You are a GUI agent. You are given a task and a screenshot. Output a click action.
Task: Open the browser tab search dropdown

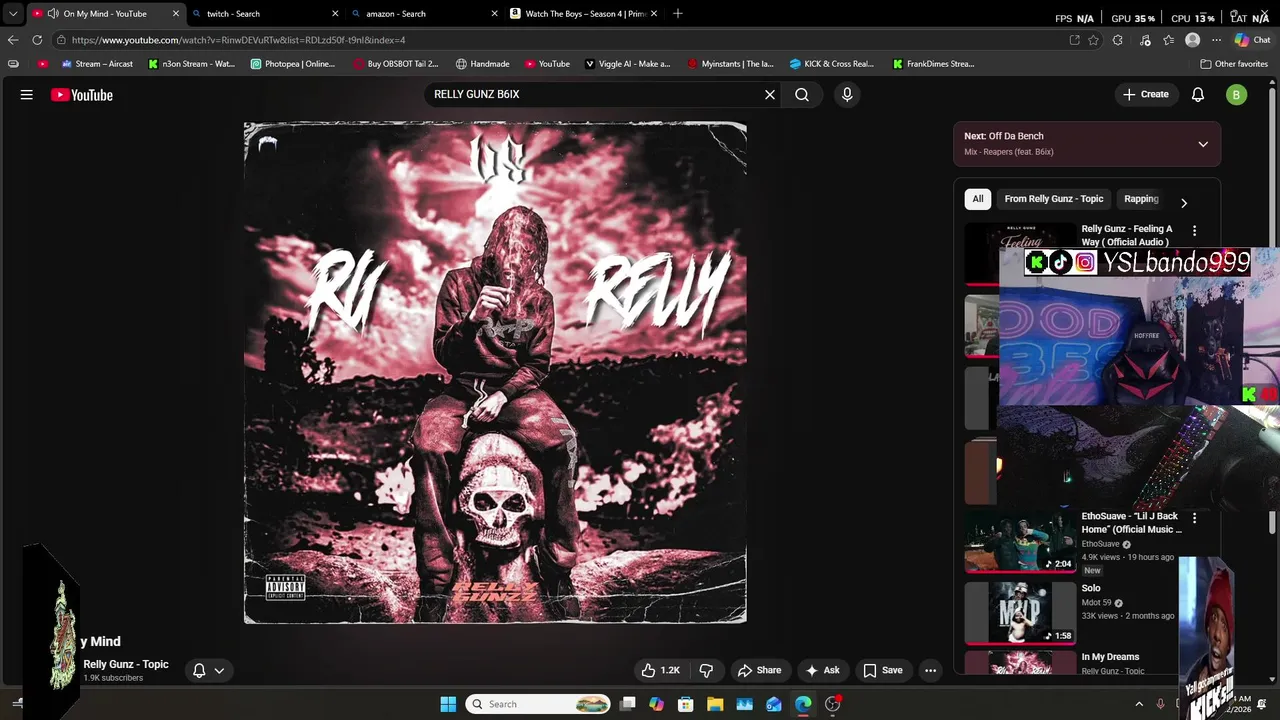click(13, 13)
